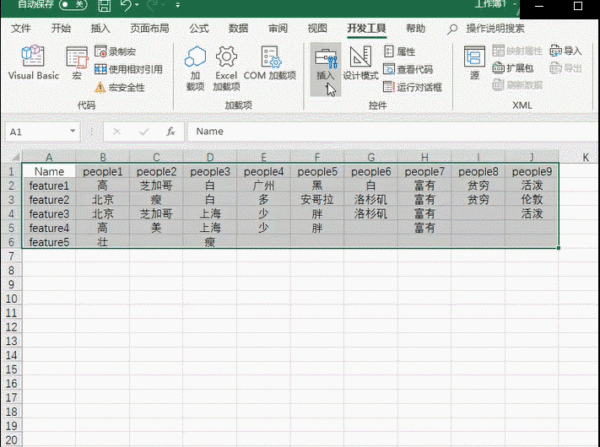This screenshot has height=447, width=600.
Task: Toggle 设计模式 design mode
Action: pos(360,63)
